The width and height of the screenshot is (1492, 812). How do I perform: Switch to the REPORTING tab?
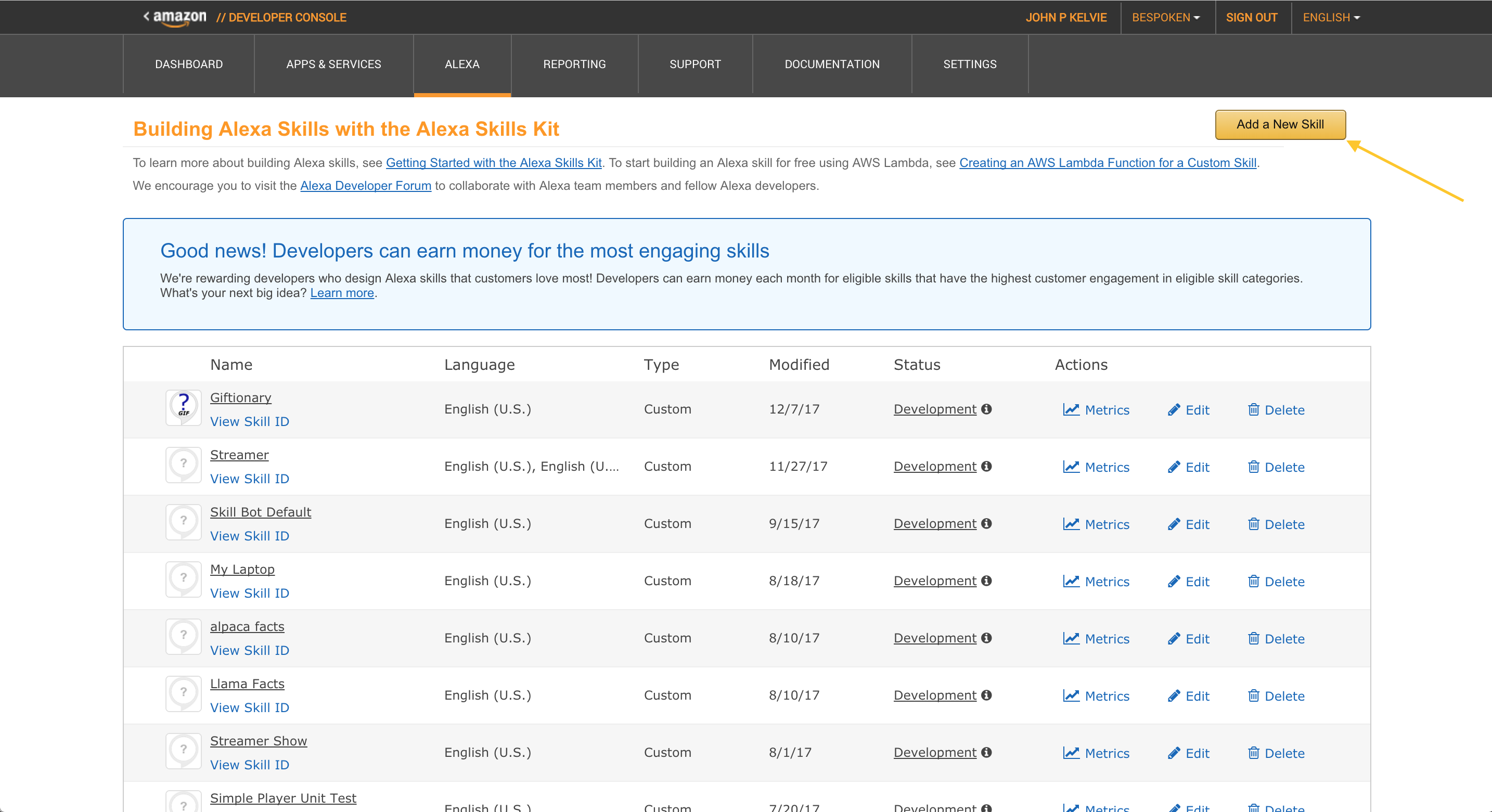point(574,65)
